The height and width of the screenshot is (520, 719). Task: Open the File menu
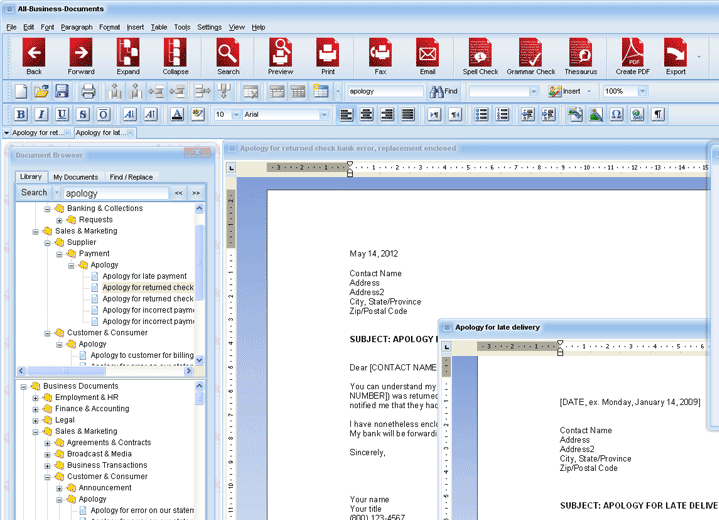(11, 27)
